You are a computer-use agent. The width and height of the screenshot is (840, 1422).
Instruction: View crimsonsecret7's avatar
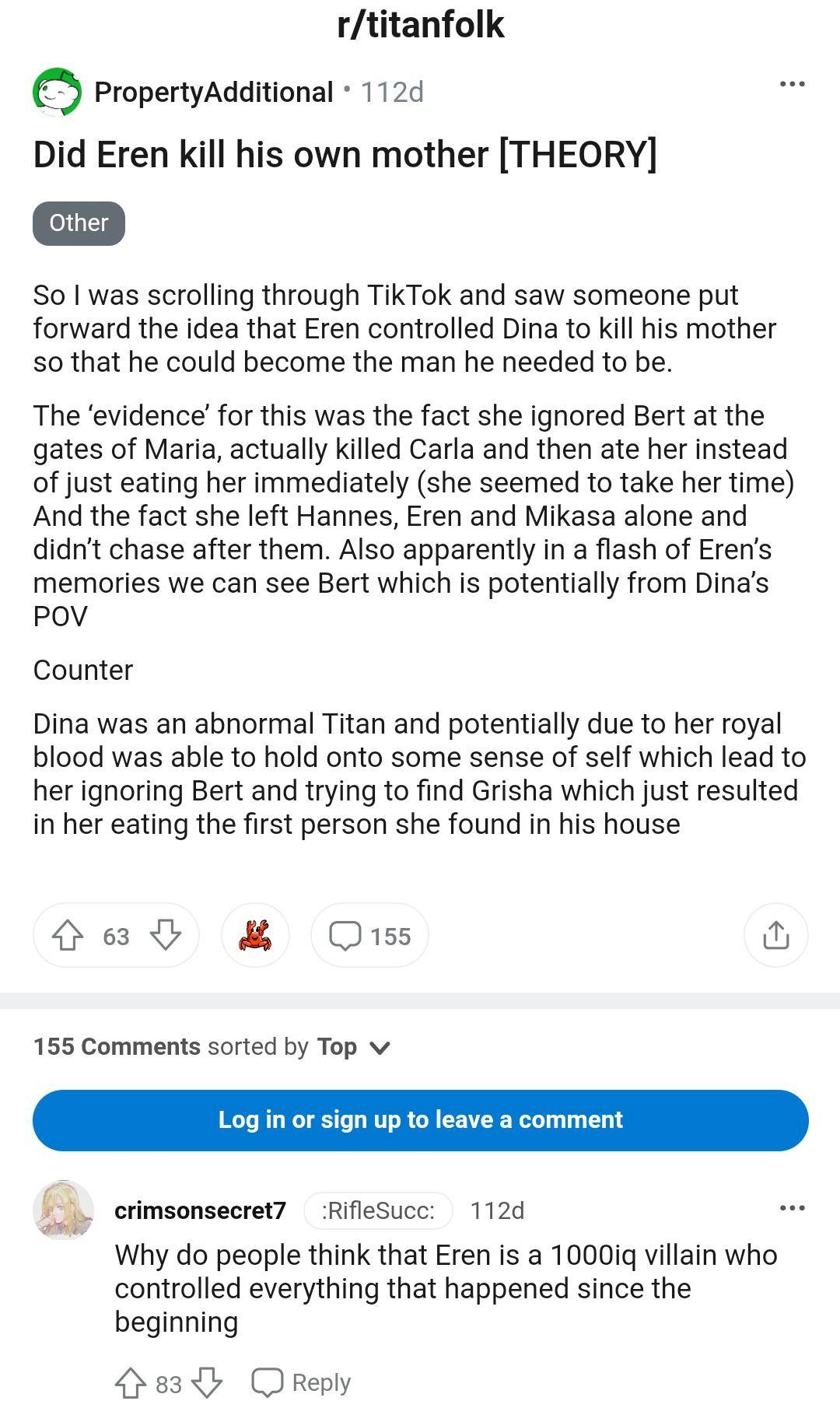point(63,1210)
